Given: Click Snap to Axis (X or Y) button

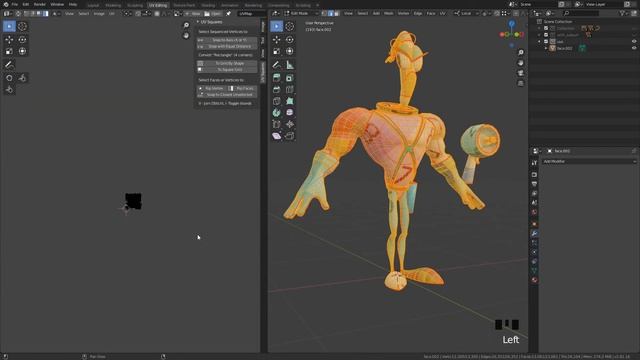Looking at the screenshot, I should (x=227, y=40).
